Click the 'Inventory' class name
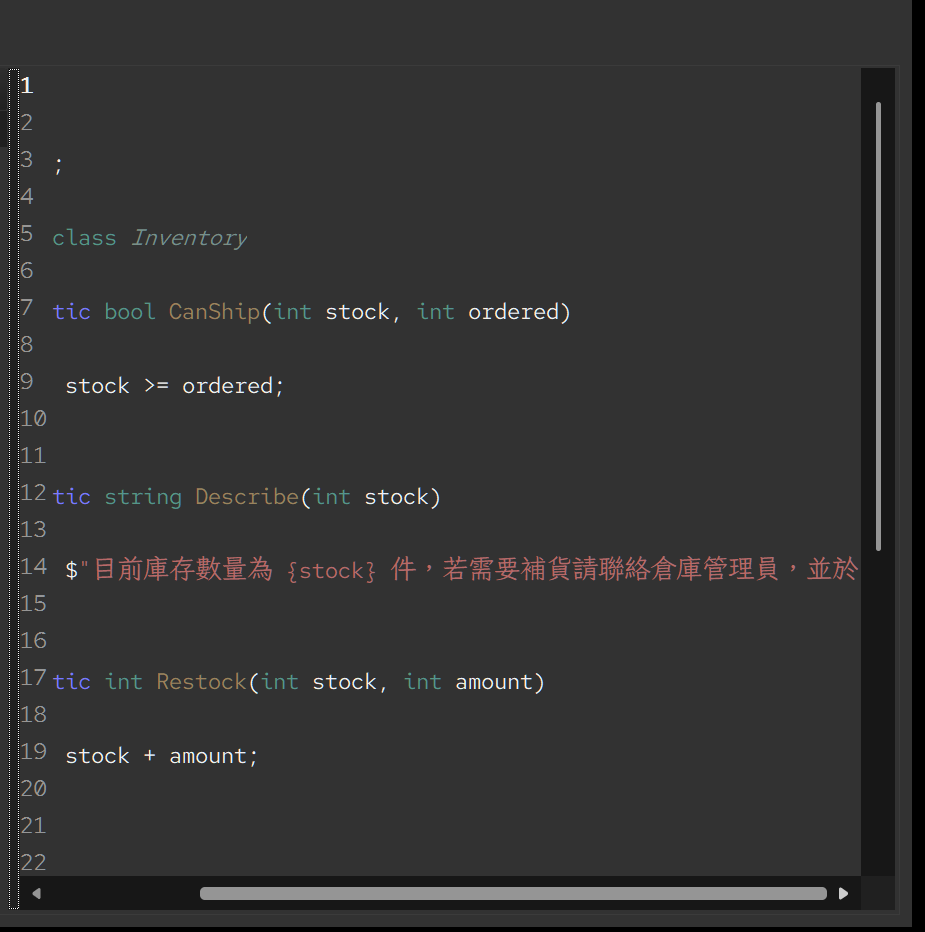Image resolution: width=925 pixels, height=932 pixels. click(x=189, y=238)
